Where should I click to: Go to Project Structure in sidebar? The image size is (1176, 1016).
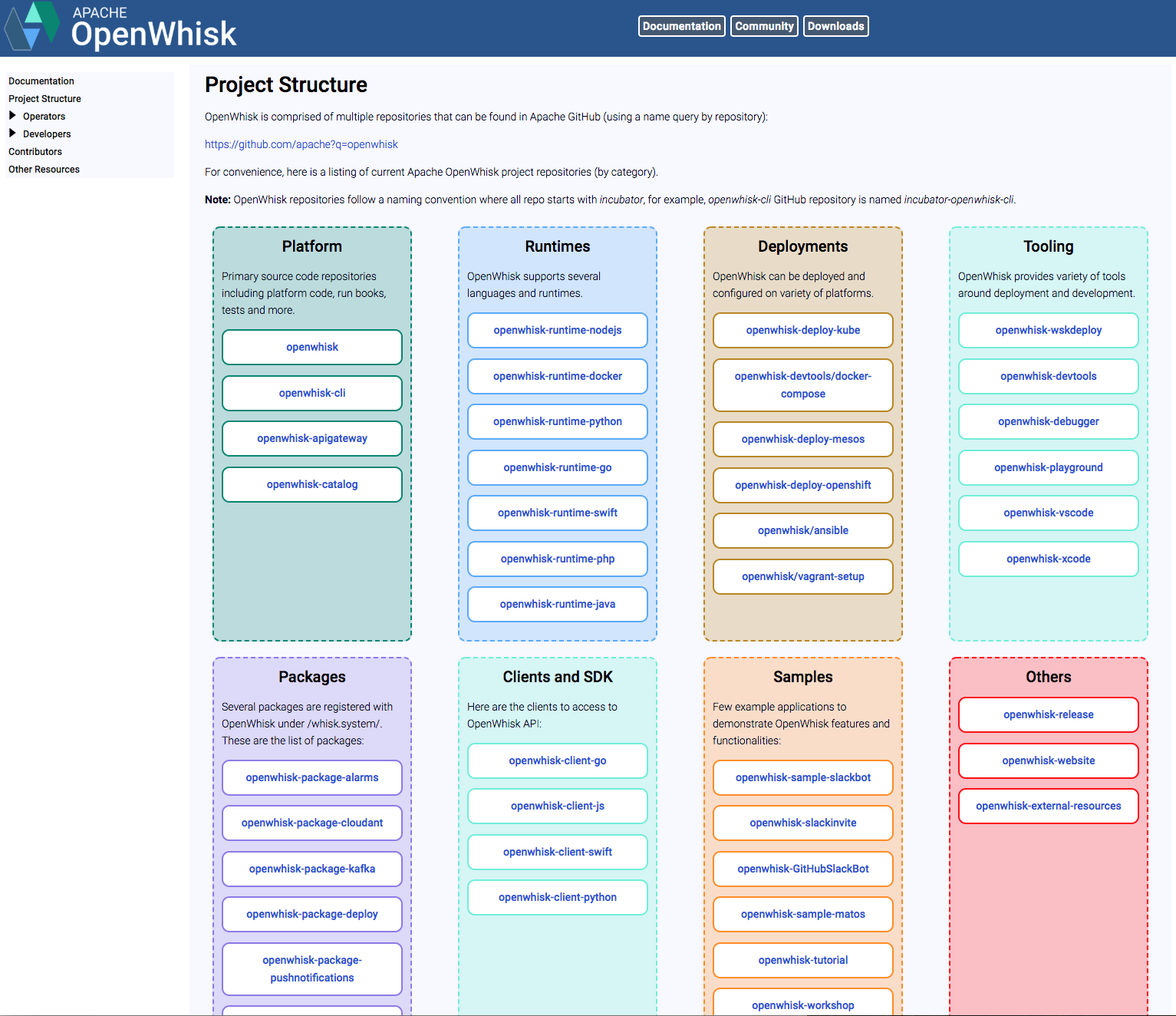tap(44, 99)
